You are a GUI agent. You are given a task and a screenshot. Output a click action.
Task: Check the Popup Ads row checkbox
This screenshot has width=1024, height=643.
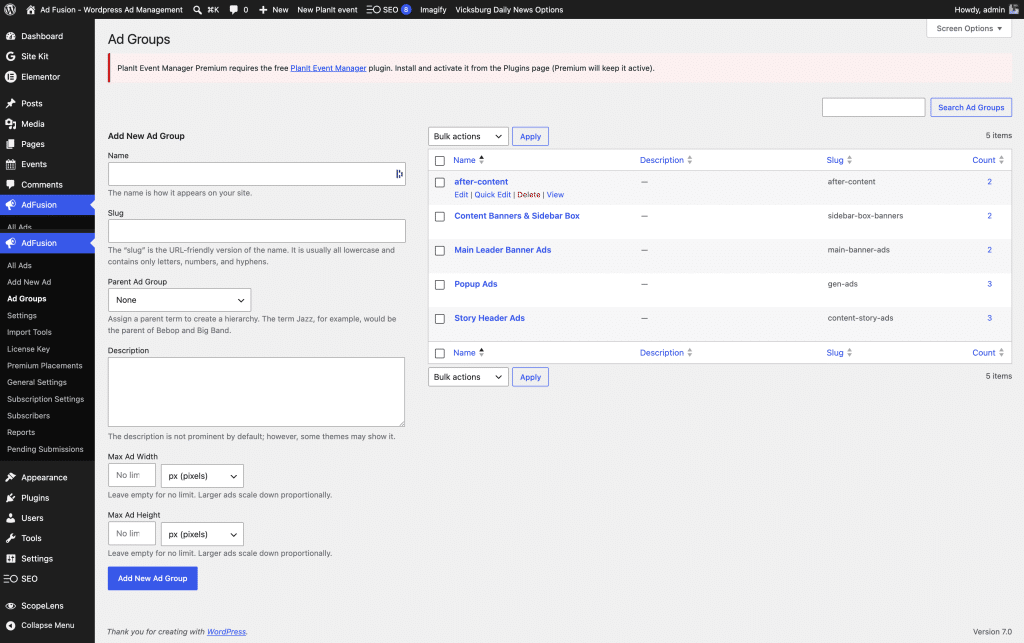coord(440,285)
